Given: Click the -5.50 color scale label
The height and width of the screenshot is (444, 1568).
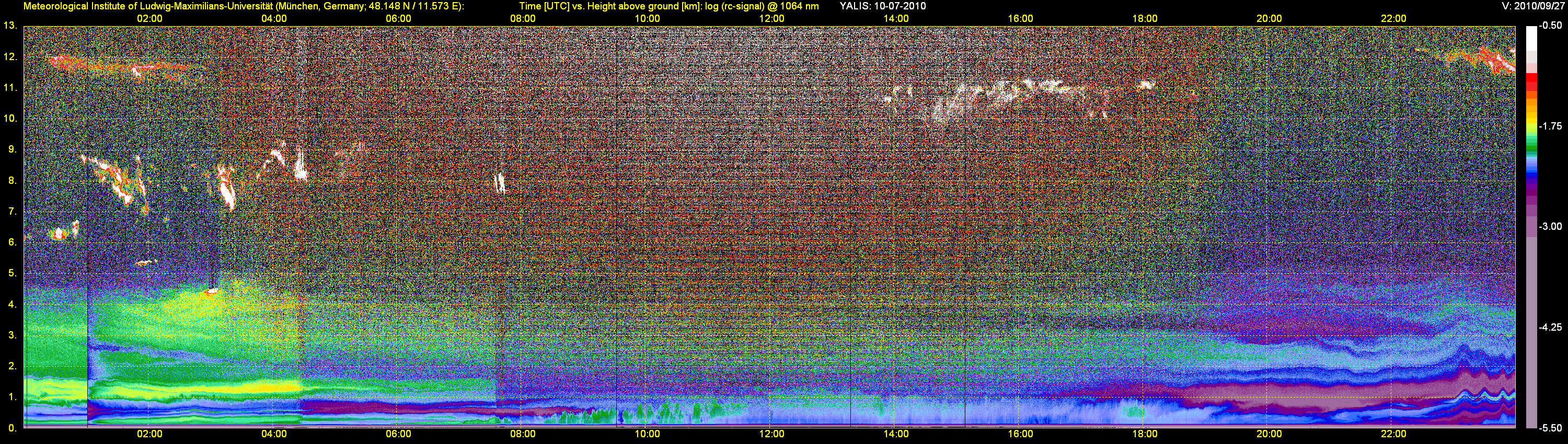Looking at the screenshot, I should (1550, 428).
